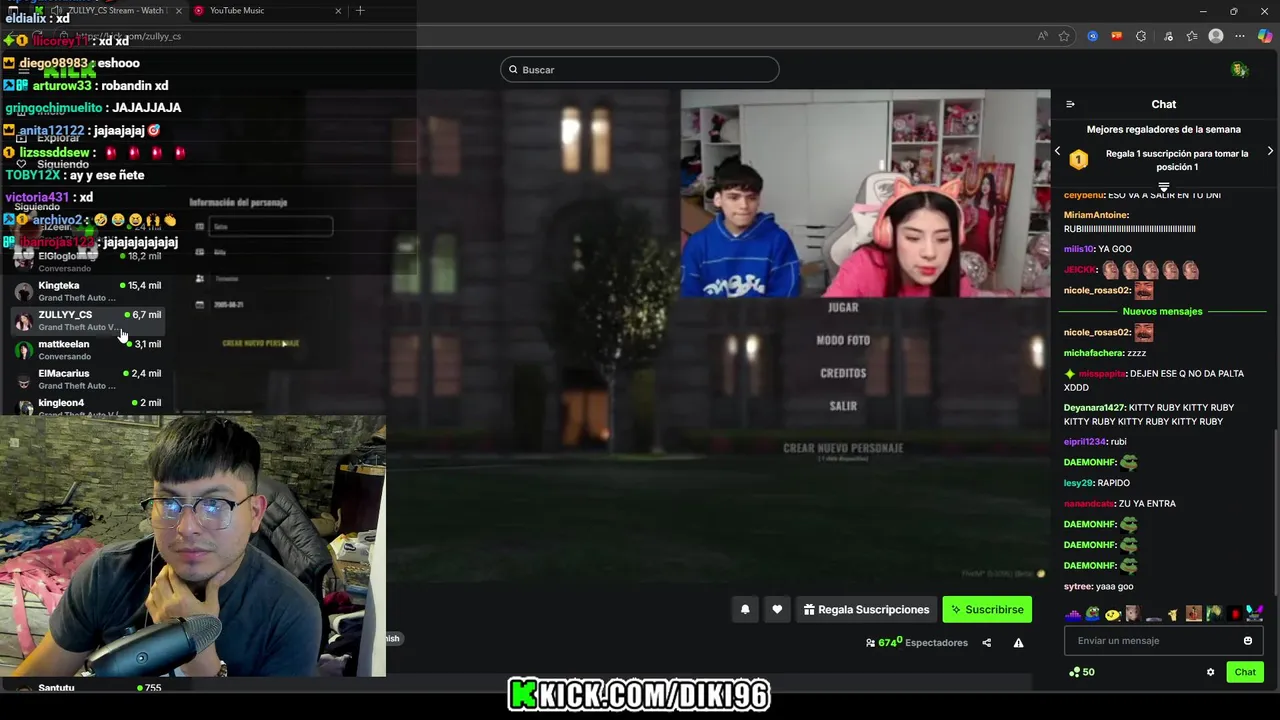Open browser settings and more menu
Viewport: 1280px width, 720px height.
tap(1240, 36)
